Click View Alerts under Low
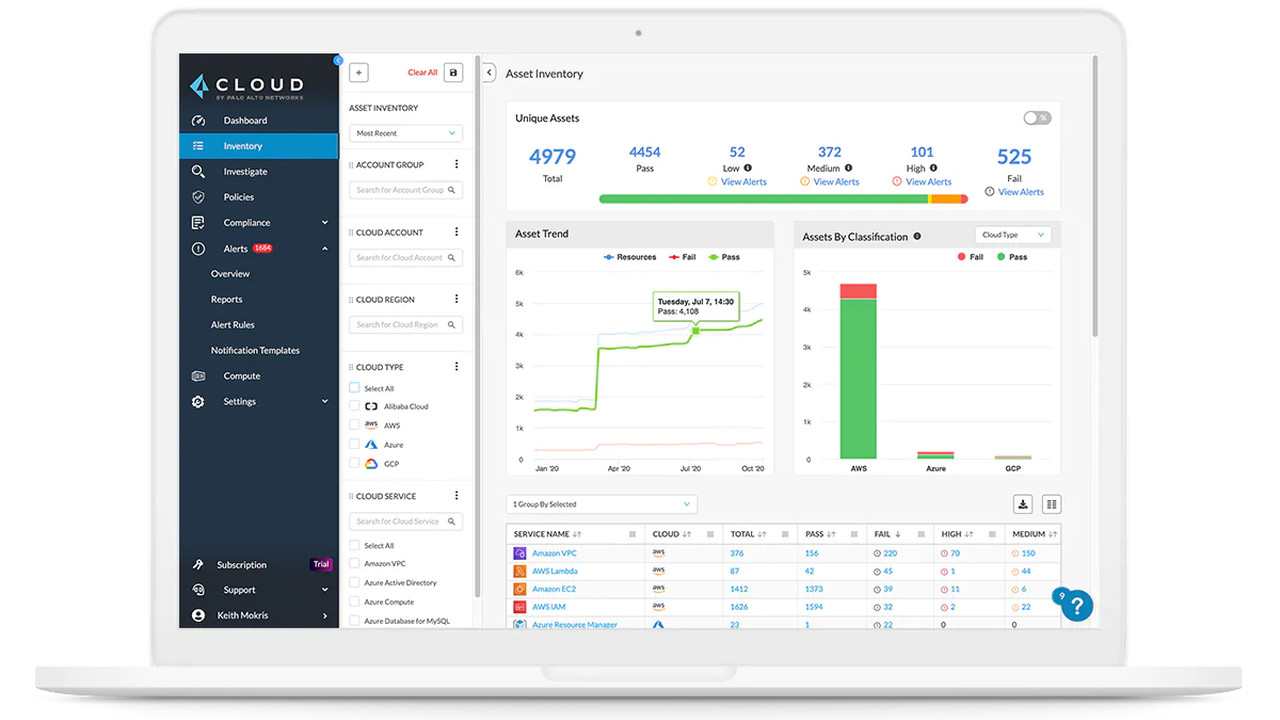The height and width of the screenshot is (720, 1280). tap(744, 182)
